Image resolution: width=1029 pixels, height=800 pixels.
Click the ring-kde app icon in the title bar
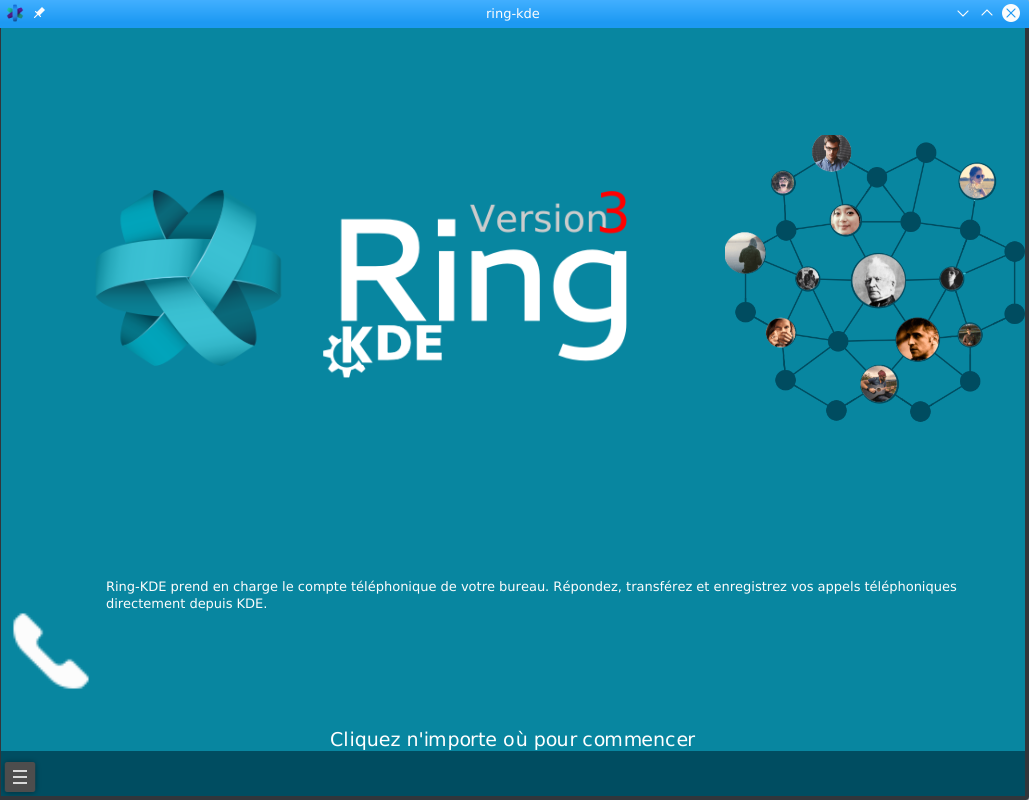tap(15, 13)
